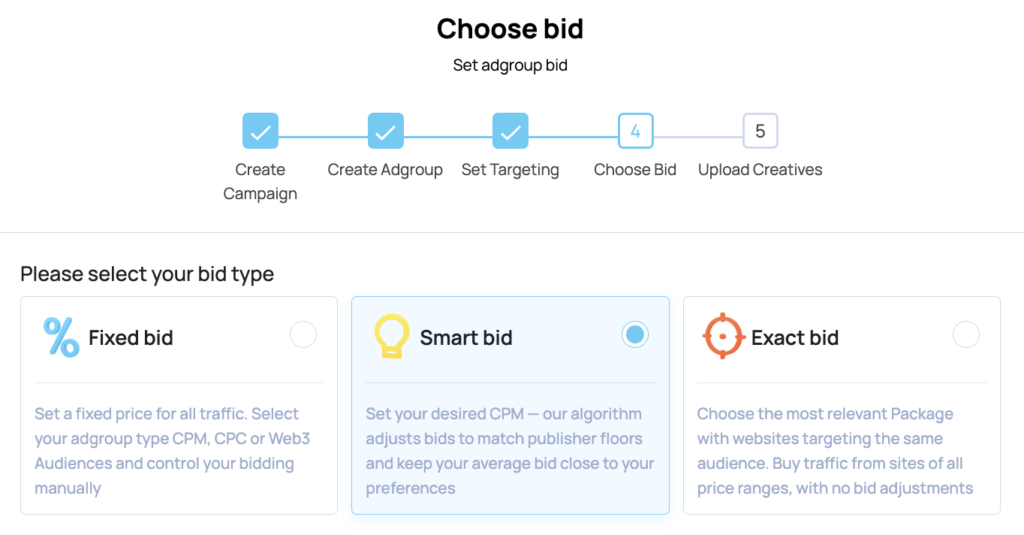Click the Create Adgroup completed checkmark step
The height and width of the screenshot is (535, 1024).
point(385,131)
